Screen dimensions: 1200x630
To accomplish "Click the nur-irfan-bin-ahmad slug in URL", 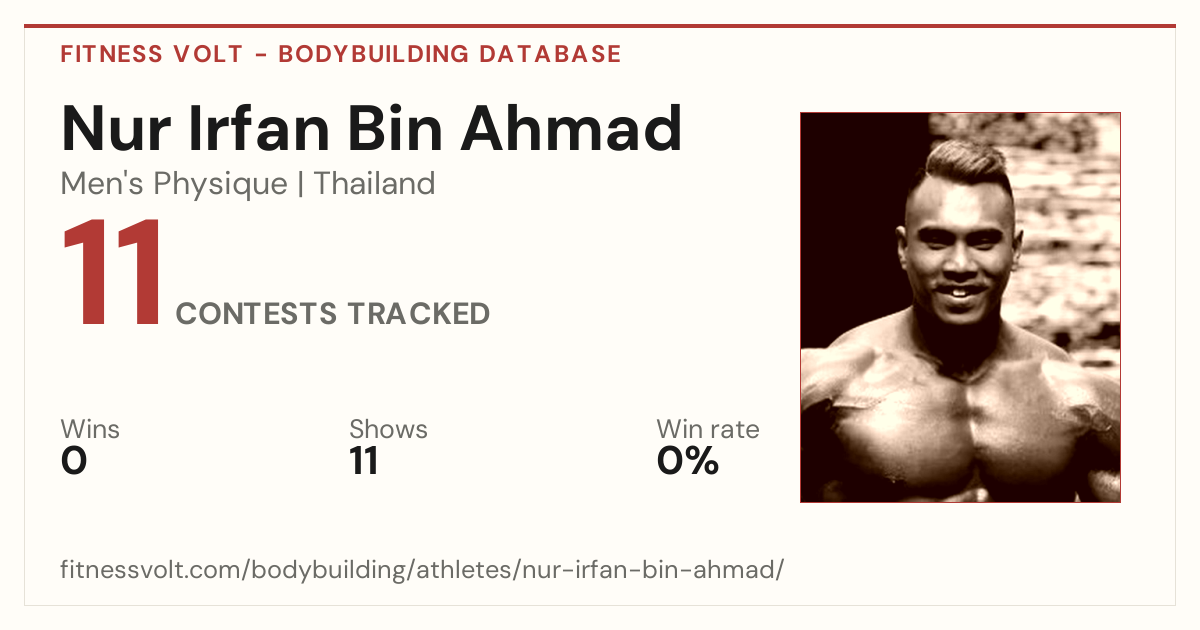I will [650, 571].
